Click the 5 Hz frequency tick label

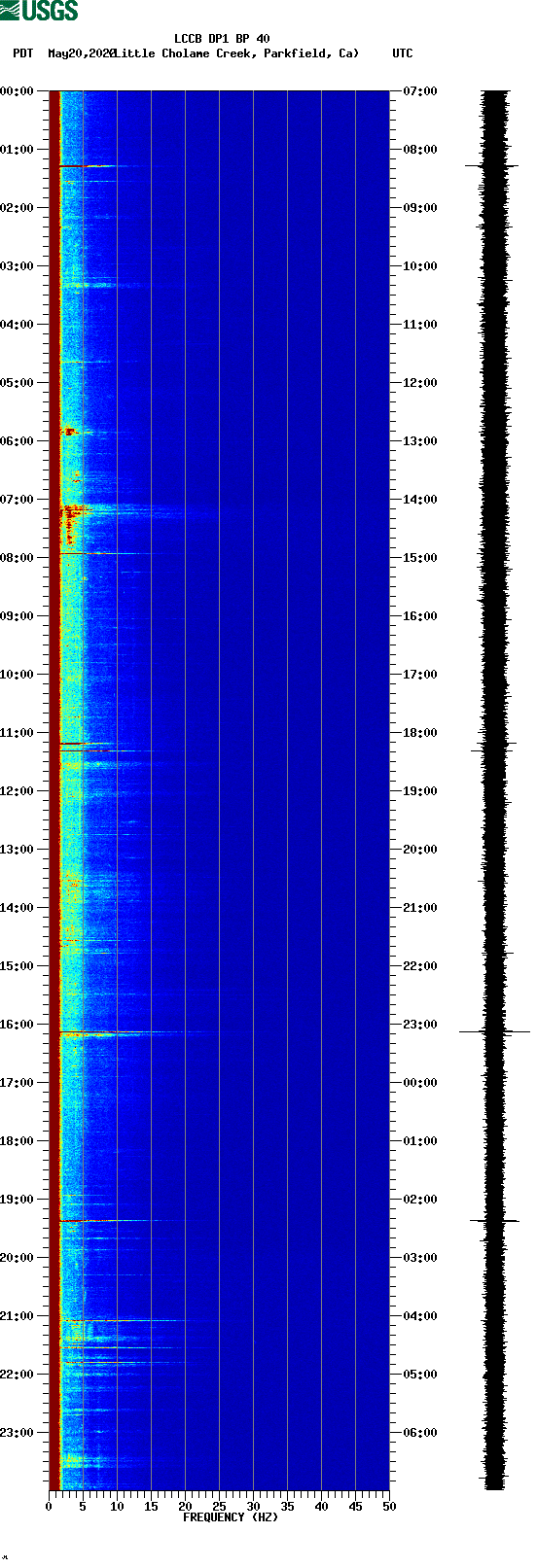click(x=83, y=1507)
